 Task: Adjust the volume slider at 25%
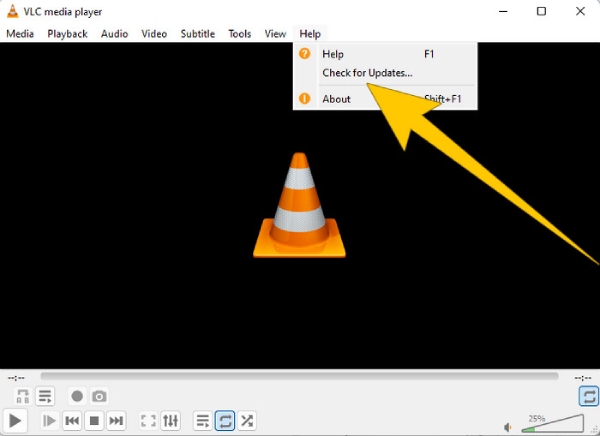(553, 423)
